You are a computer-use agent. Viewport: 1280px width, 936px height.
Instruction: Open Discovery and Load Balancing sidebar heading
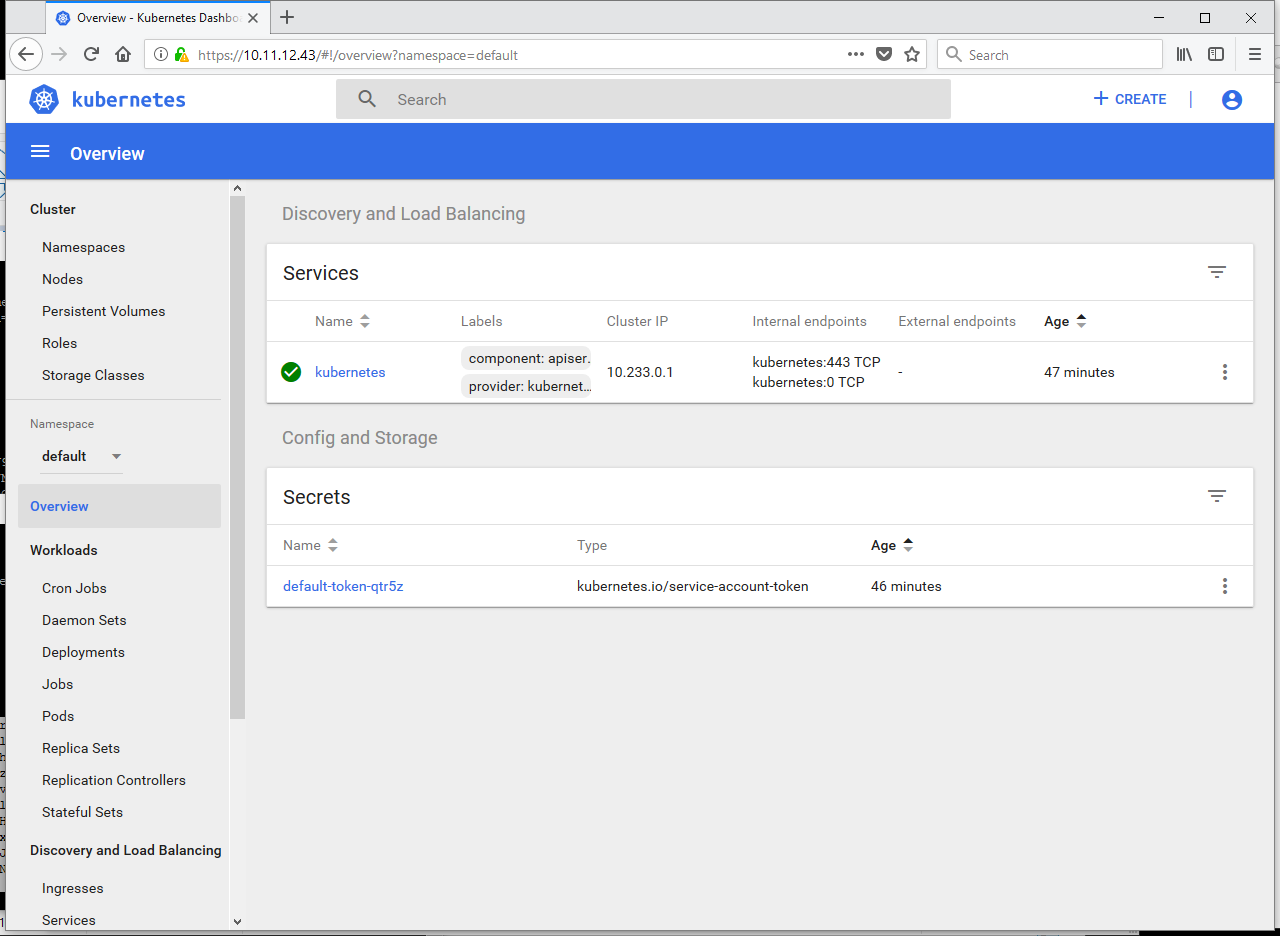[126, 850]
